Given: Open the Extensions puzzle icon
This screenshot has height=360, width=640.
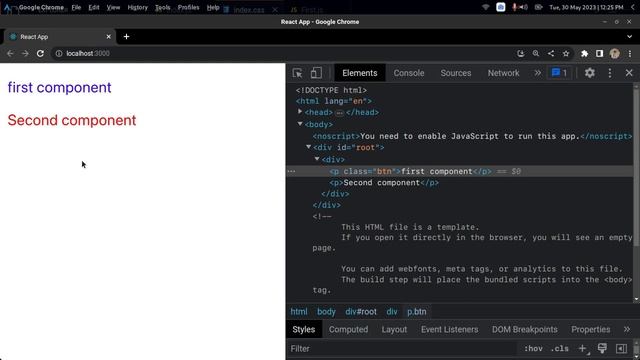Looking at the screenshot, I should pyautogui.click(x=584, y=53).
